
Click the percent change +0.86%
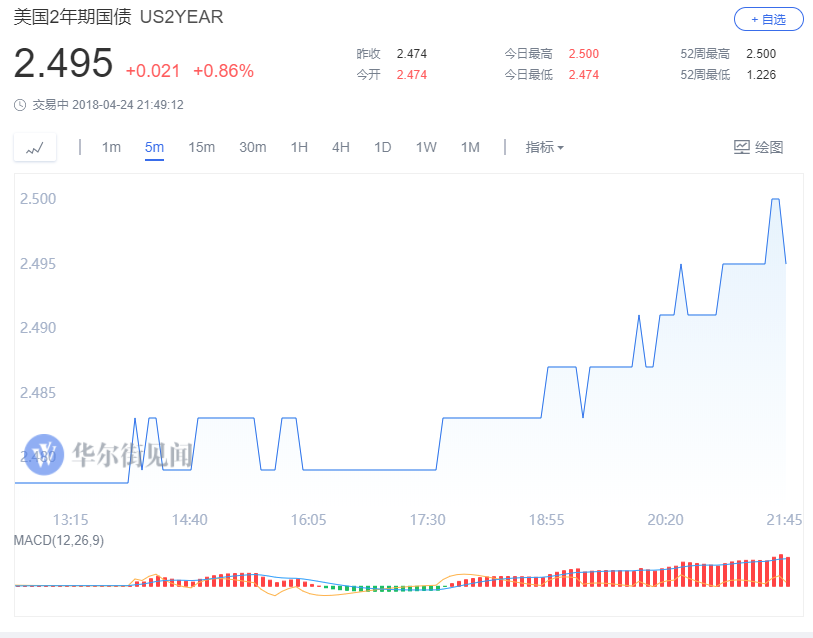[223, 71]
